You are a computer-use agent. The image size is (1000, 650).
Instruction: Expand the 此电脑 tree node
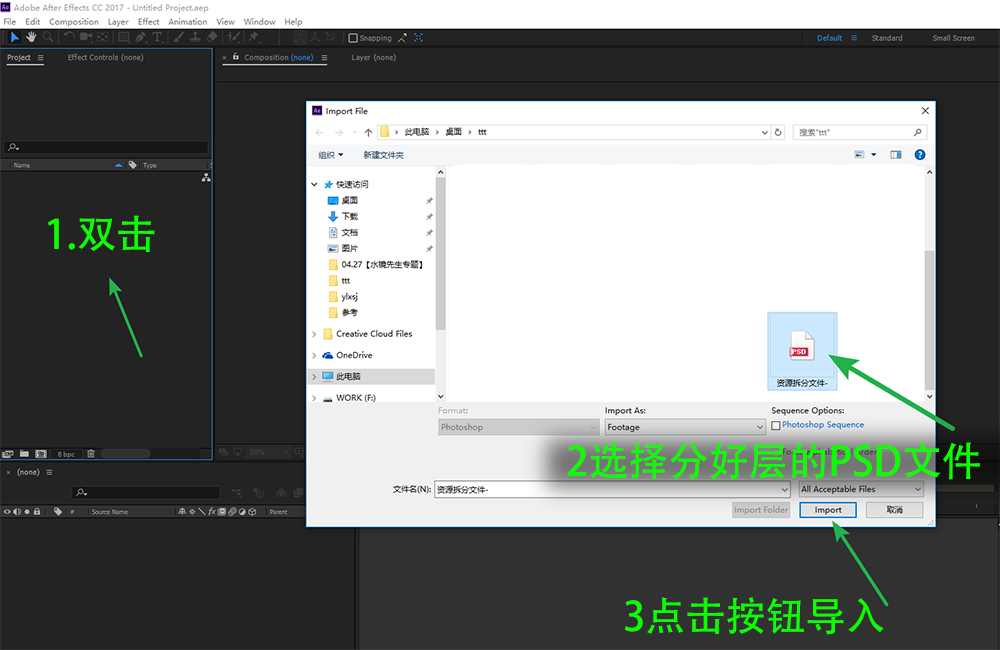coord(314,376)
